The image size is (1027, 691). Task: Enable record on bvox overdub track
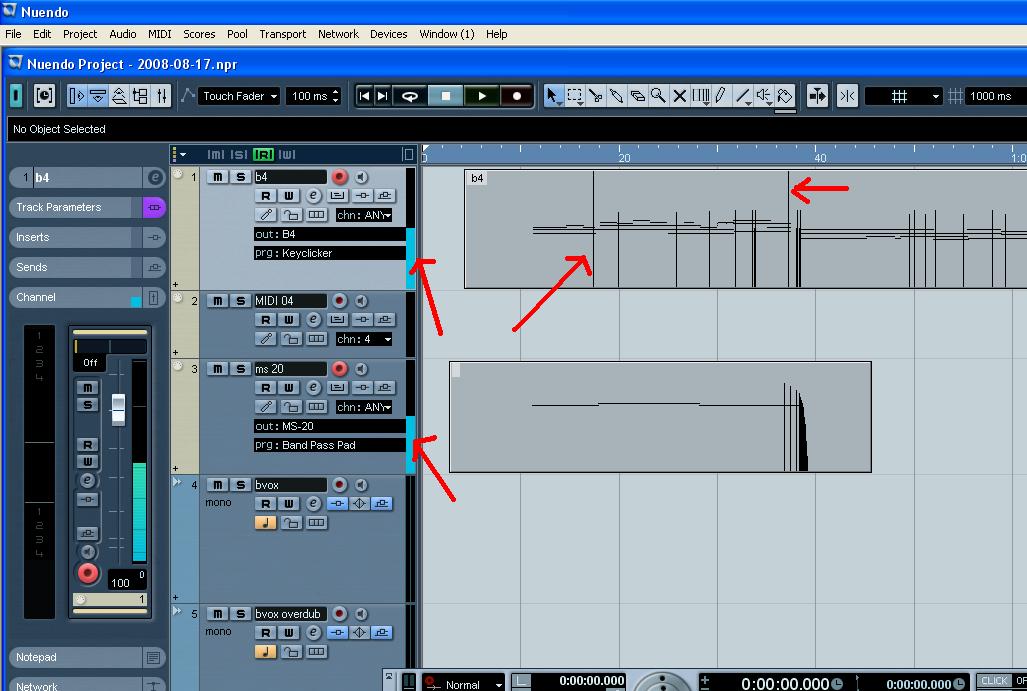pos(339,614)
